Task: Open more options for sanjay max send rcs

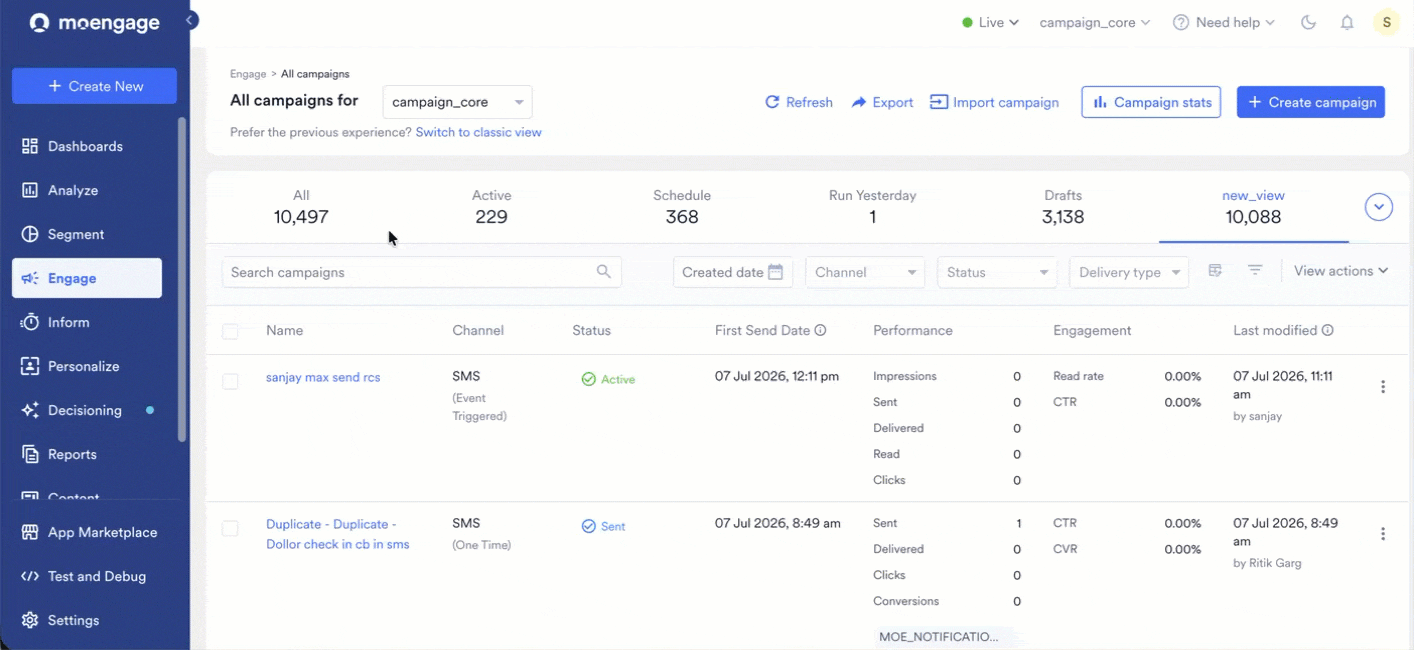Action: click(1383, 387)
